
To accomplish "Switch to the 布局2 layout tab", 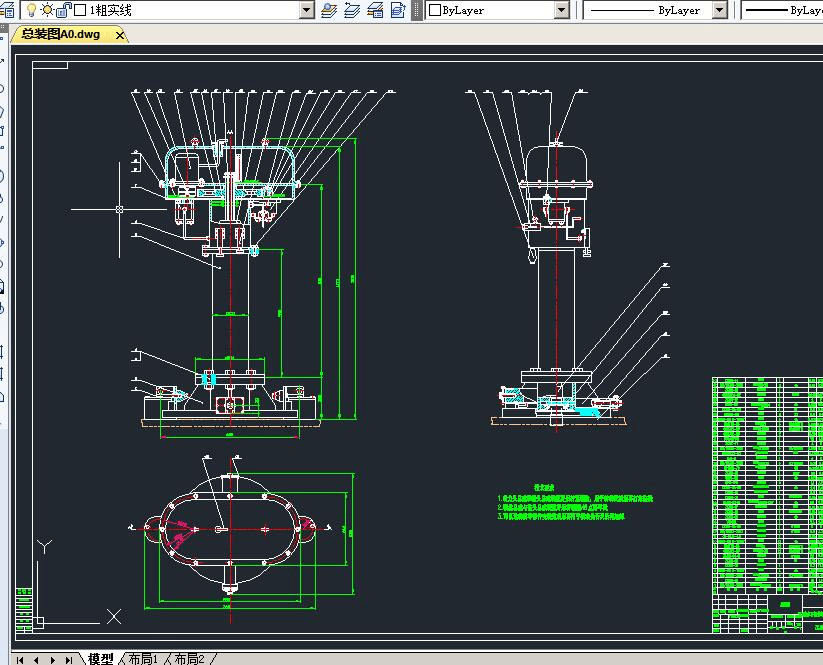I will pyautogui.click(x=189, y=659).
